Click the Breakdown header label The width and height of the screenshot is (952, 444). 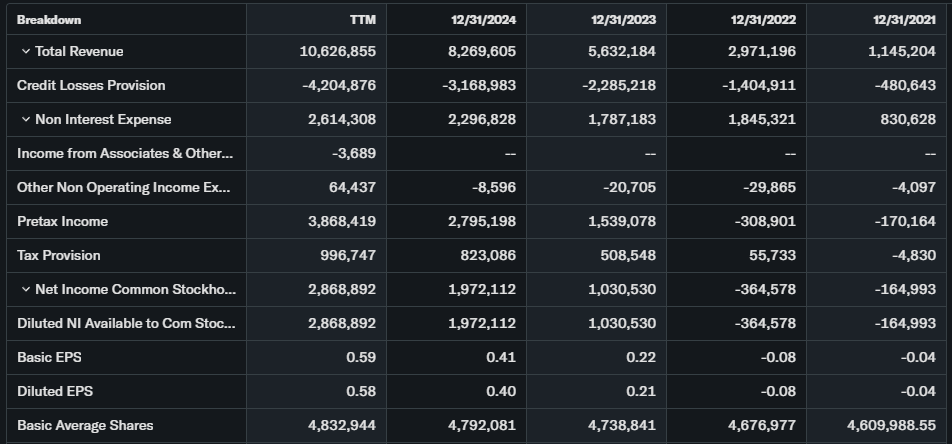pos(49,19)
